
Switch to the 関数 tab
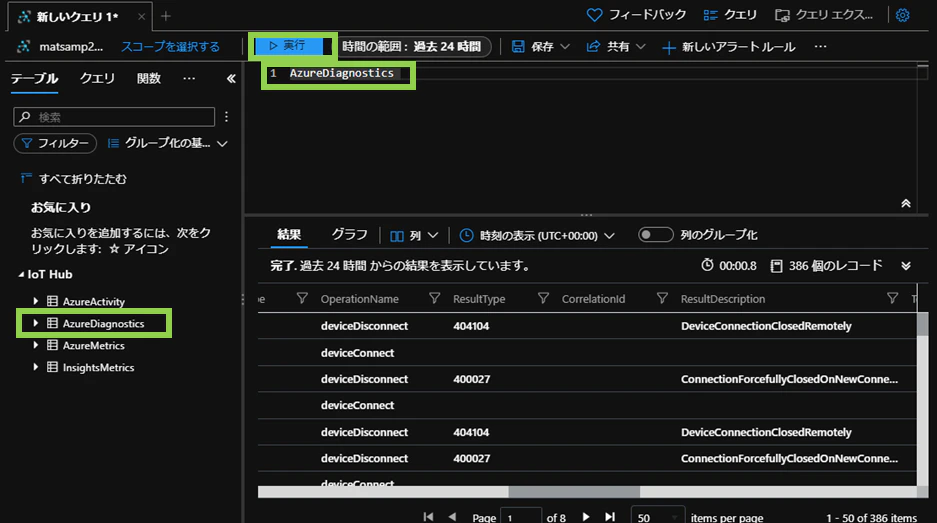click(149, 78)
